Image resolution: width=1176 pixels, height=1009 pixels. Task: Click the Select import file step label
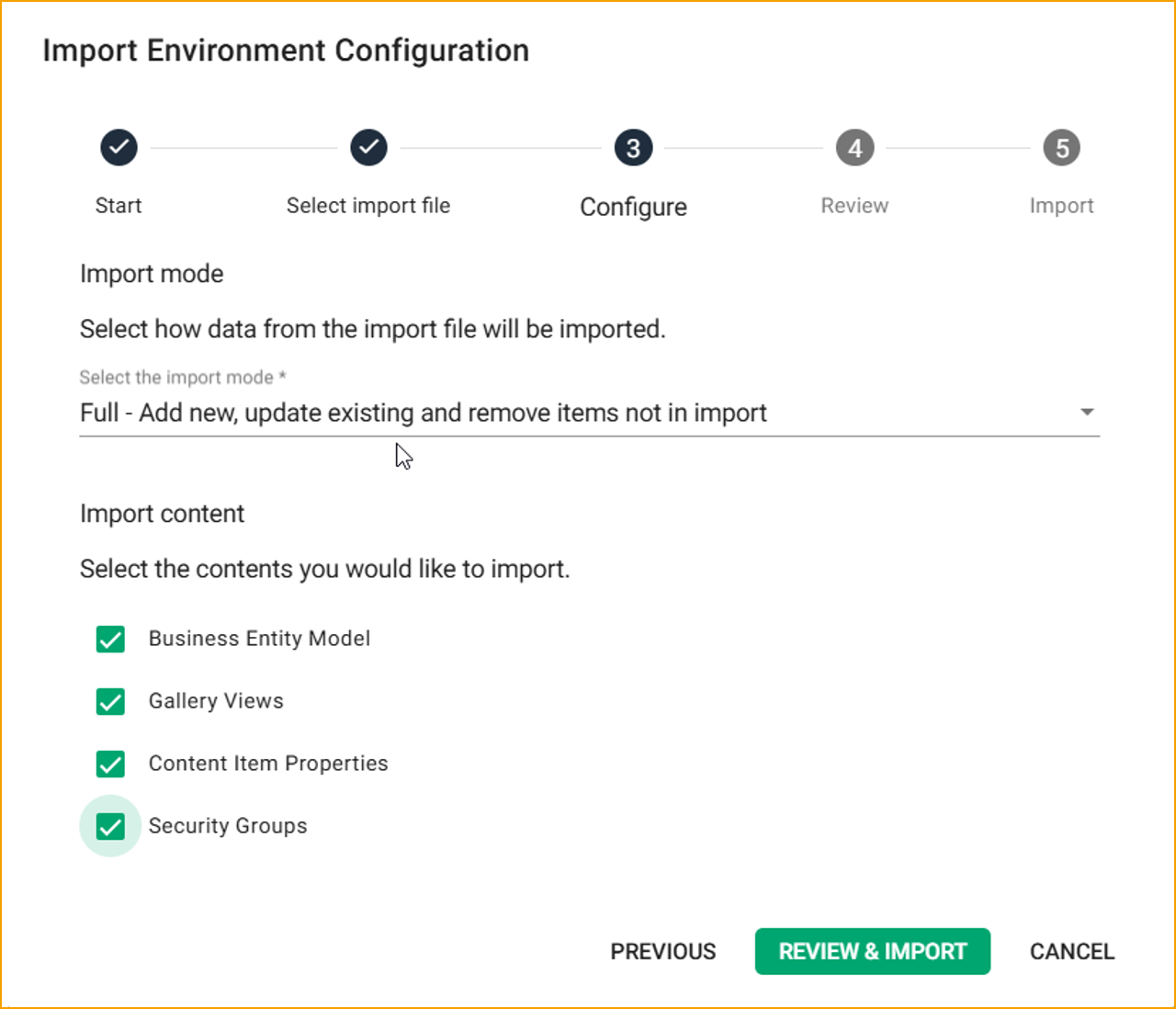368,206
